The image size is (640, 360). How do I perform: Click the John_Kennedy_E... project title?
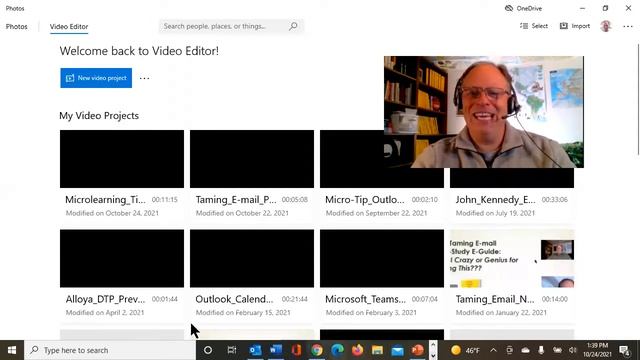pyautogui.click(x=496, y=200)
